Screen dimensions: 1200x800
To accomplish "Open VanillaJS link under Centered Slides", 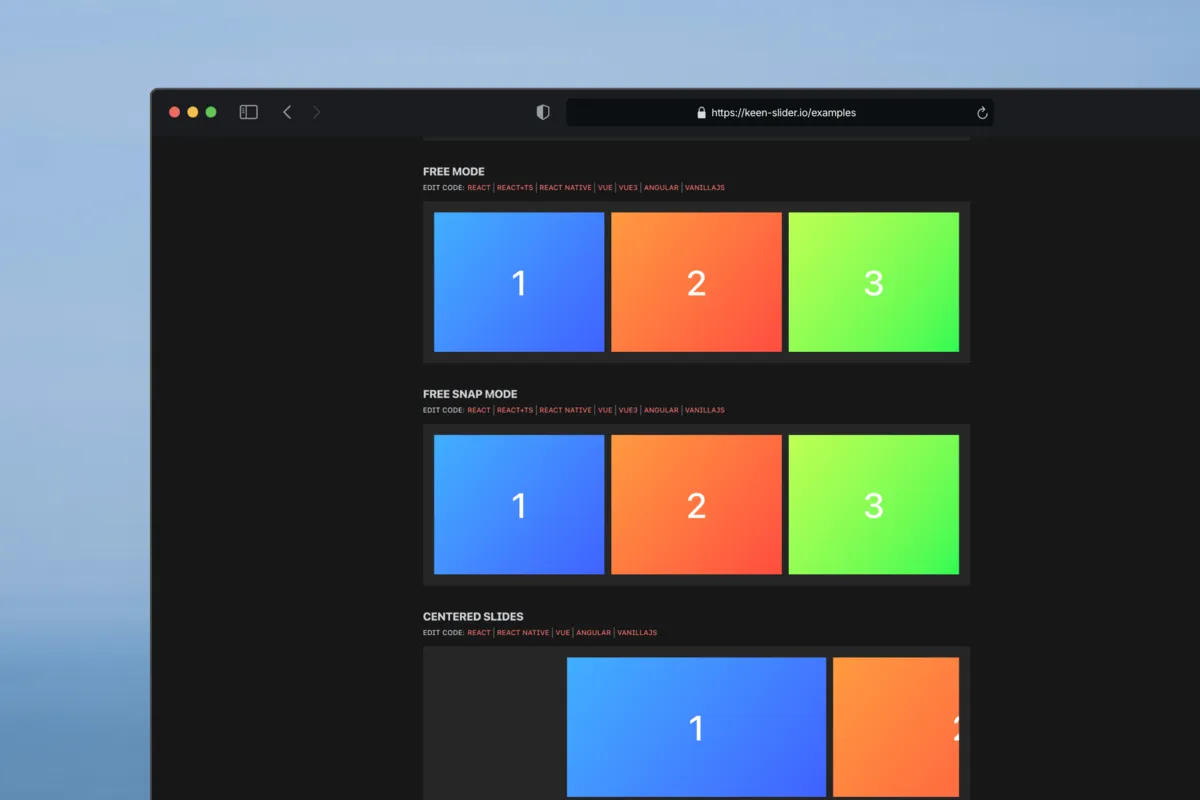I will [637, 633].
